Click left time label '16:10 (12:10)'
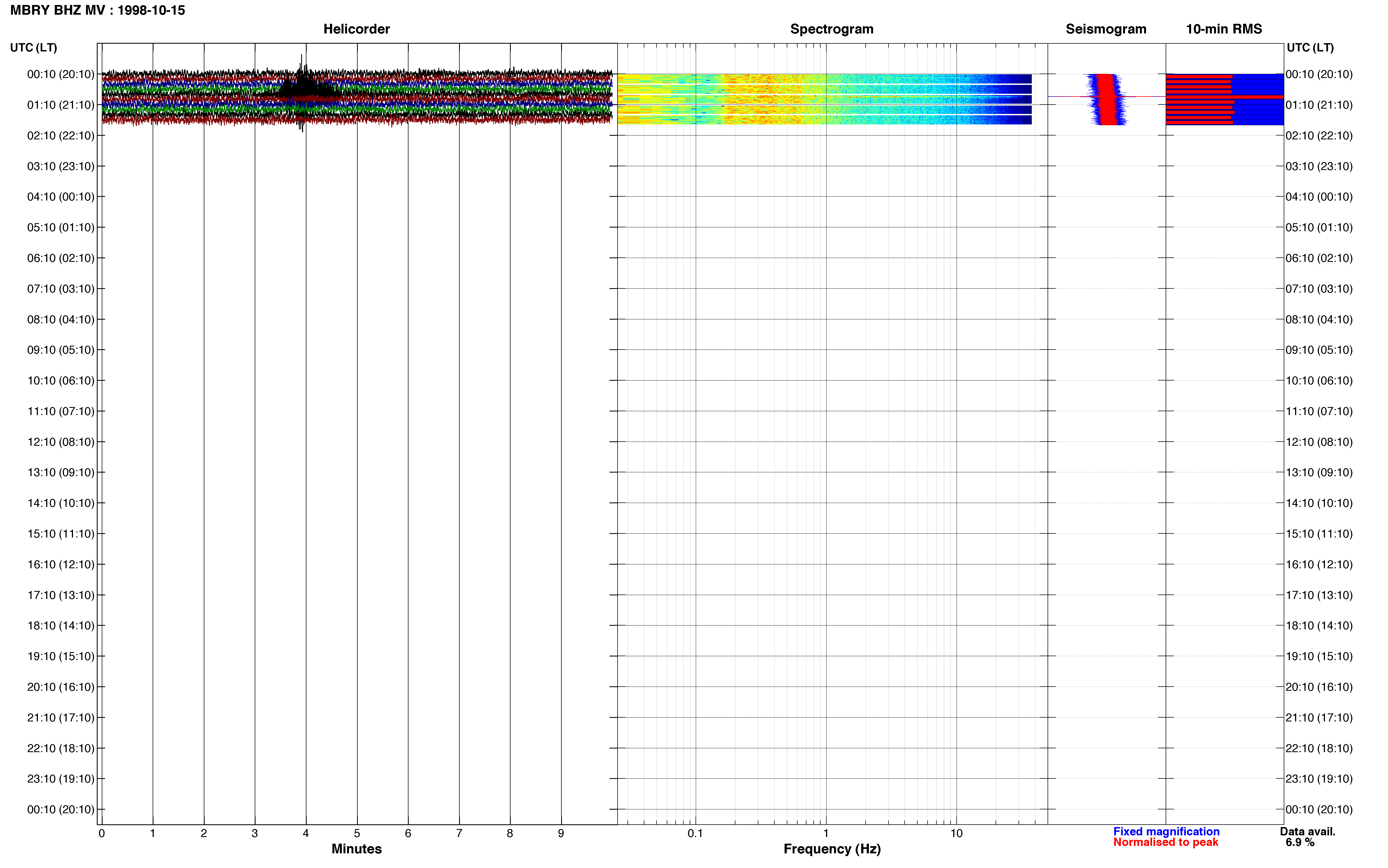The image size is (1388, 868). pyautogui.click(x=61, y=564)
